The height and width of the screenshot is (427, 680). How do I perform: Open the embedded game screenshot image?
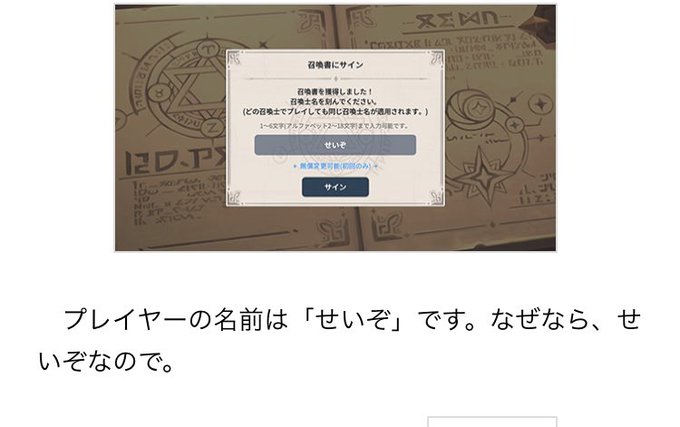click(x=335, y=127)
